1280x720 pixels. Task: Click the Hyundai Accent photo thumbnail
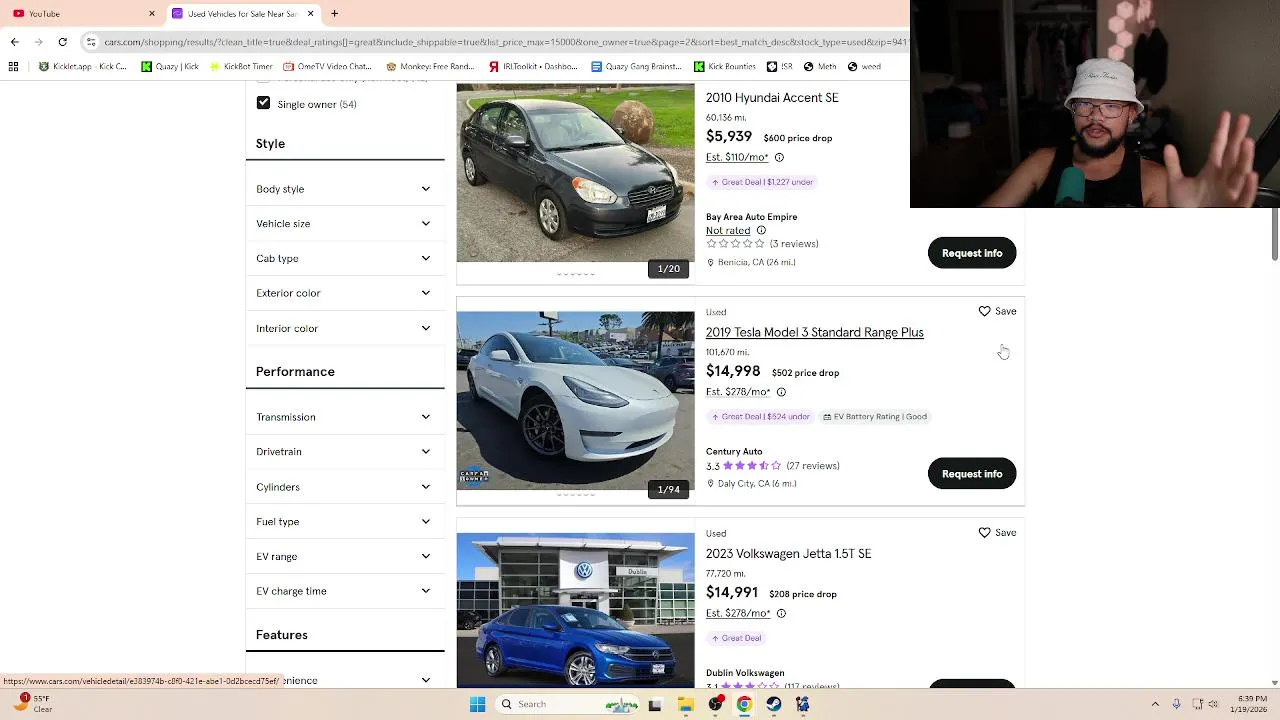[575, 173]
